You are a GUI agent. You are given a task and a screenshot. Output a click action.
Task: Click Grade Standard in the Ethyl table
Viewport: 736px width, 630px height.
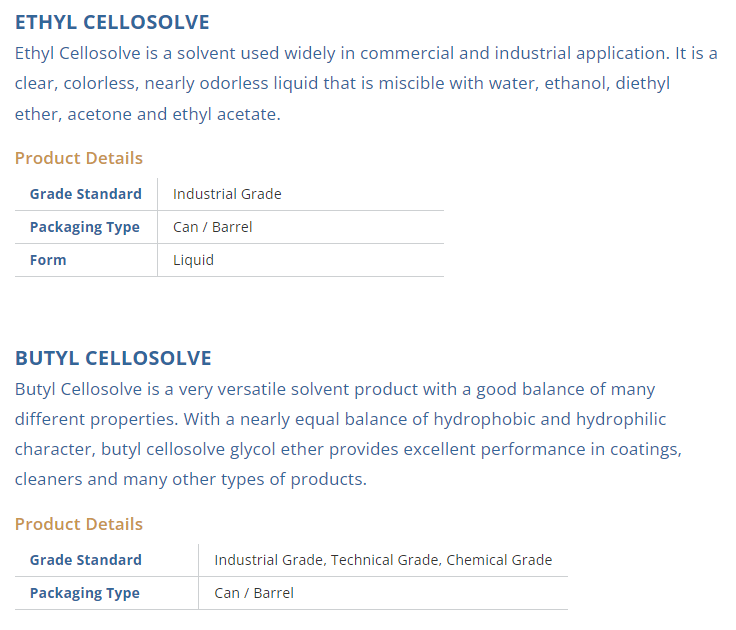[86, 194]
